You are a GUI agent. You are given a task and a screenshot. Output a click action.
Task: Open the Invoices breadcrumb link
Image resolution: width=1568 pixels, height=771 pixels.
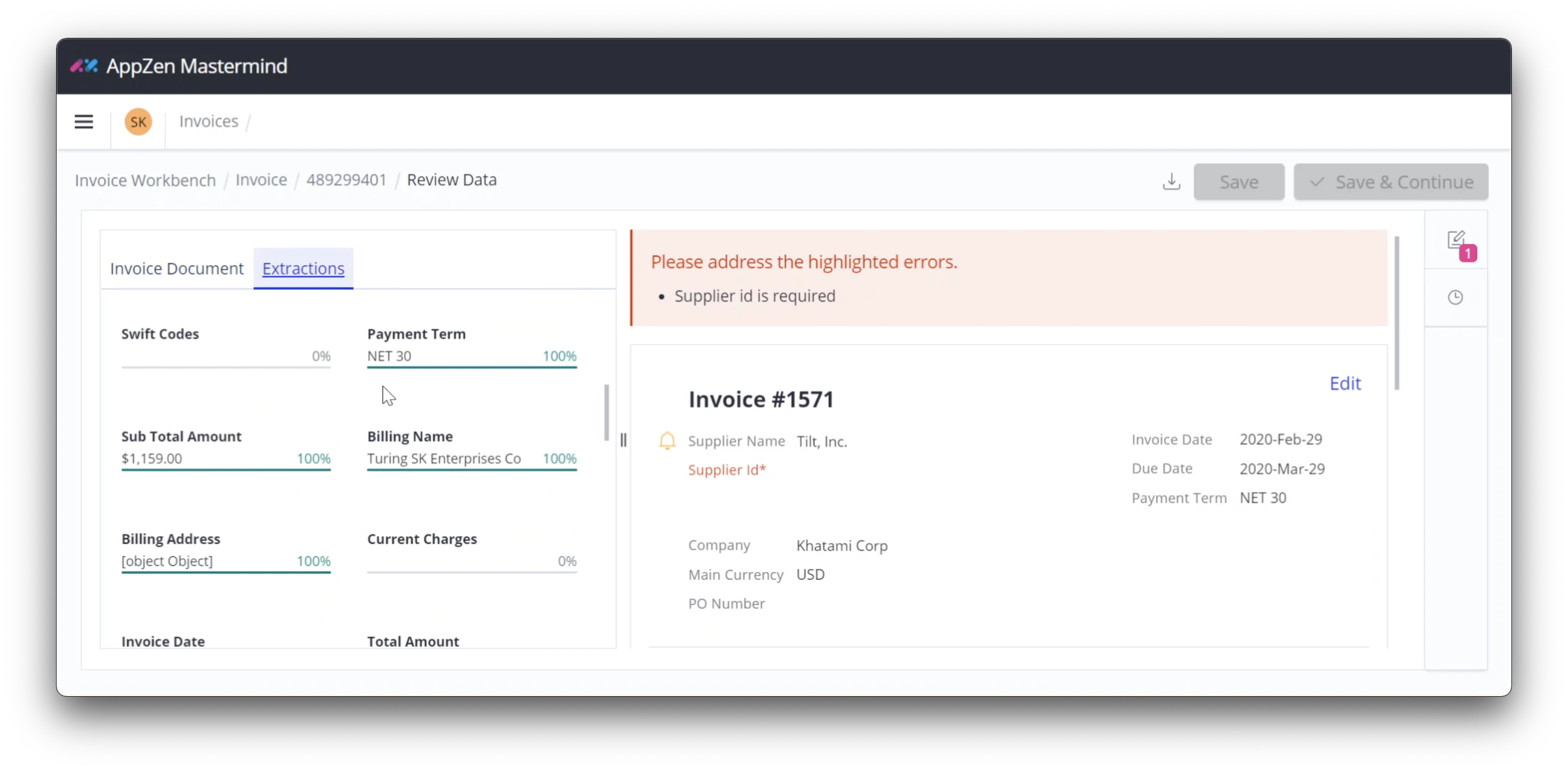(x=208, y=121)
